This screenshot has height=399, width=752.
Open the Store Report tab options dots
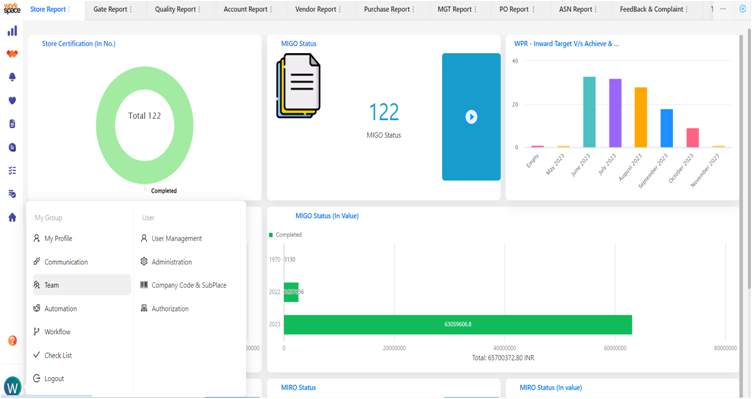[69, 9]
